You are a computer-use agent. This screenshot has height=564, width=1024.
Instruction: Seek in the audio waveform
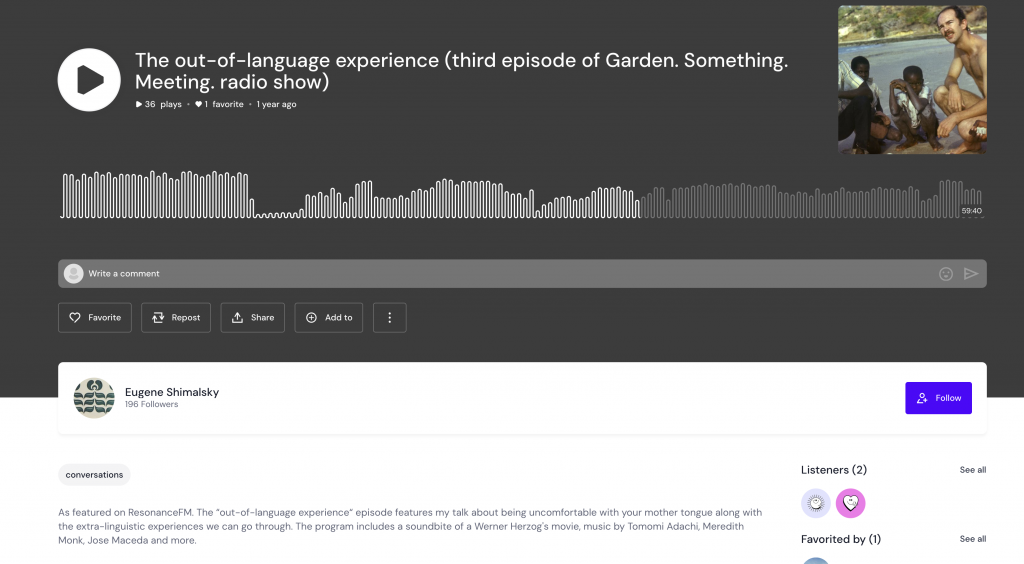[522, 195]
